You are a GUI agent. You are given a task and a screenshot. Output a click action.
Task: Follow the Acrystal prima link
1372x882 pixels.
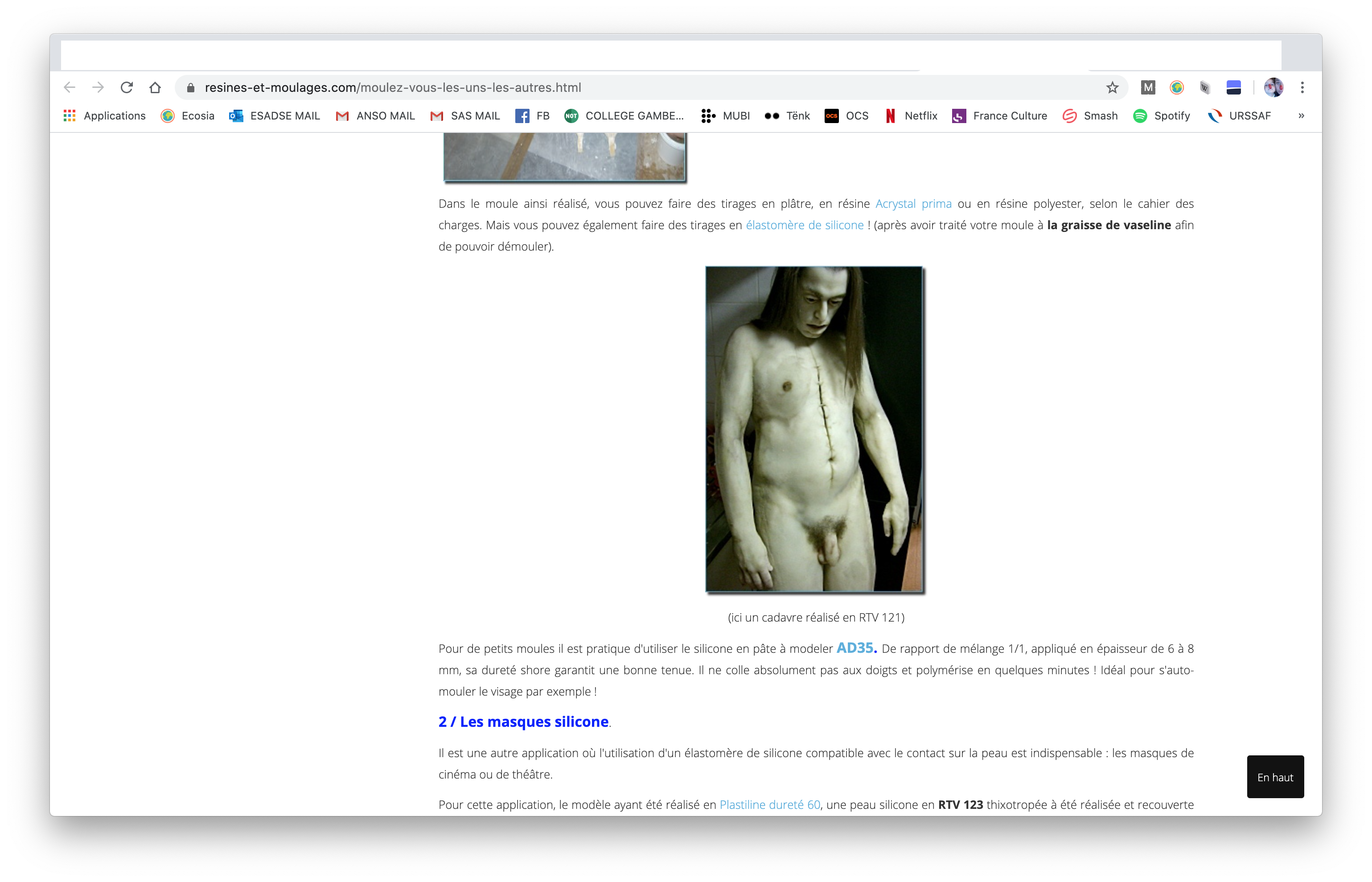click(913, 204)
